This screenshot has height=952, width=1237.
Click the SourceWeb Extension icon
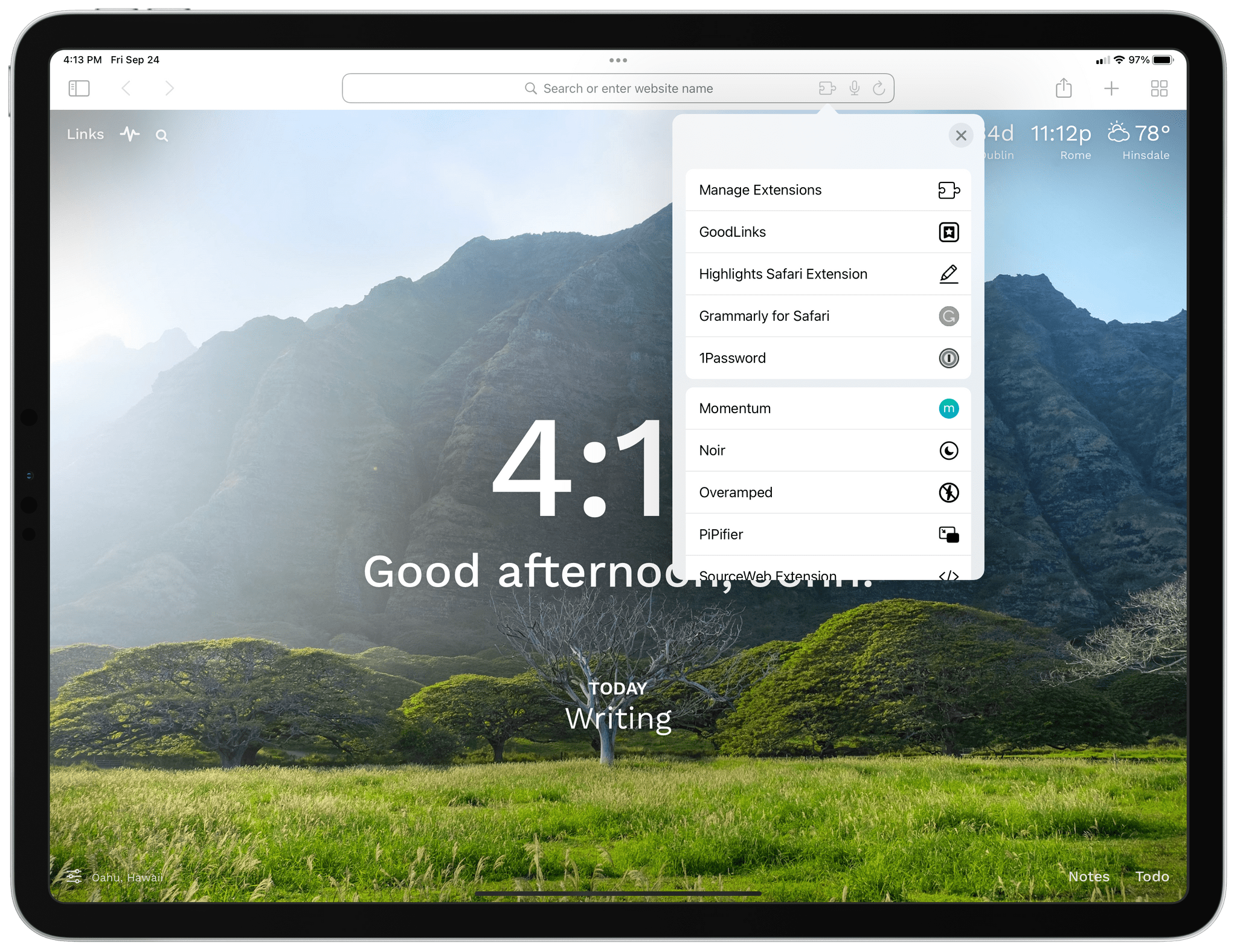949,575
